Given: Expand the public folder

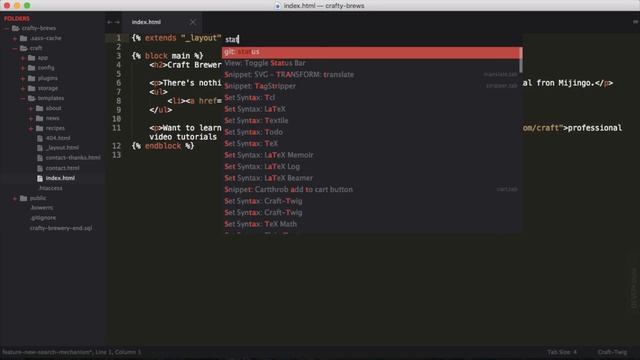Looking at the screenshot, I should point(15,198).
